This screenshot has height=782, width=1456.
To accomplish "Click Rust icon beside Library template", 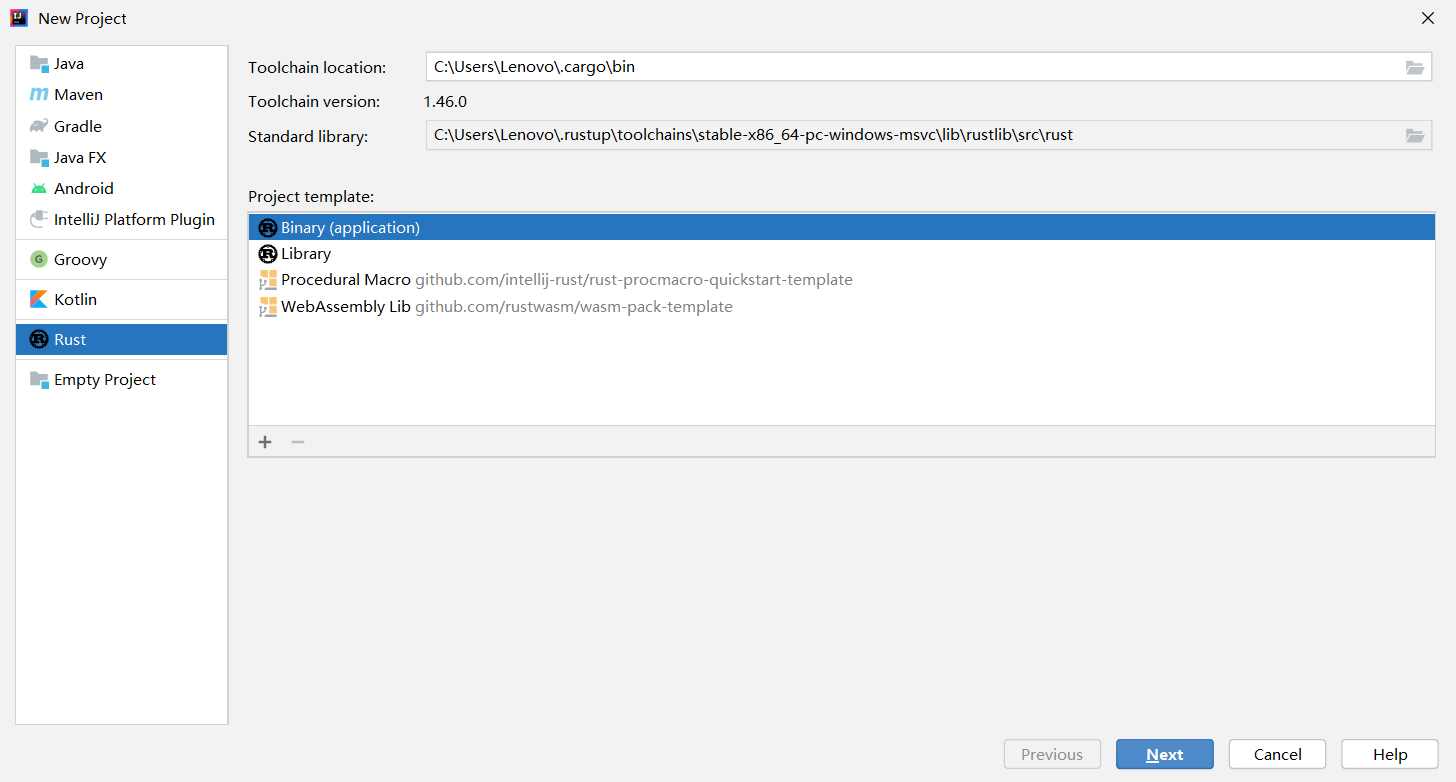I will 267,254.
